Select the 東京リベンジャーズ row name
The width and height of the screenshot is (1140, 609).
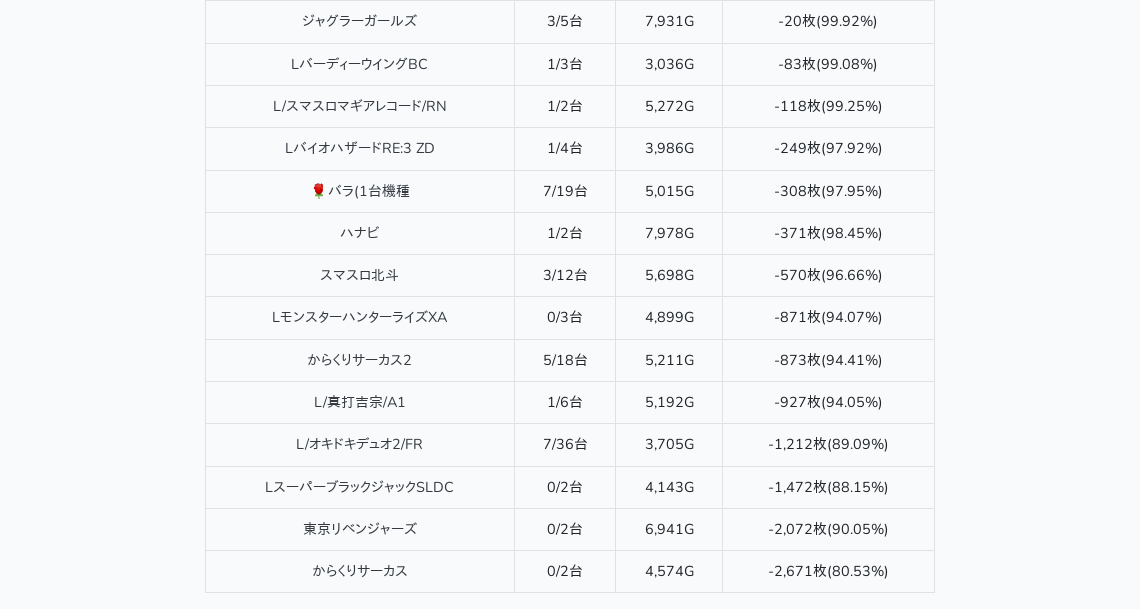click(x=359, y=529)
